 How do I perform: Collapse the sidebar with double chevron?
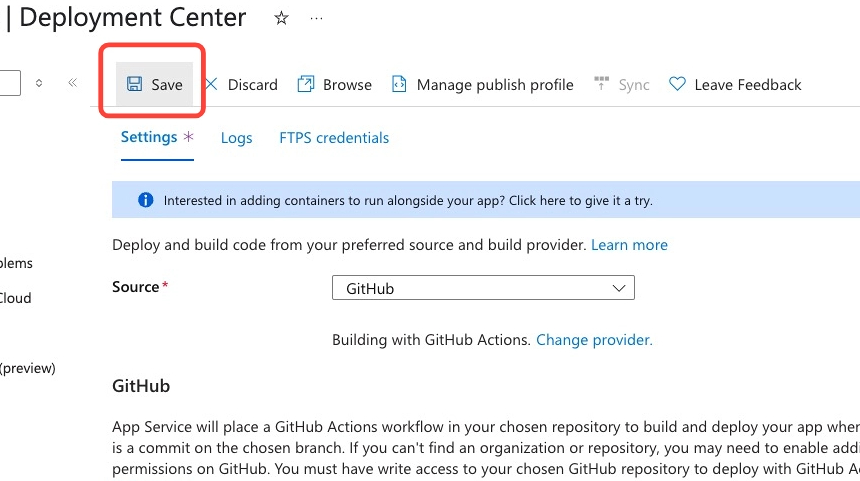point(72,83)
